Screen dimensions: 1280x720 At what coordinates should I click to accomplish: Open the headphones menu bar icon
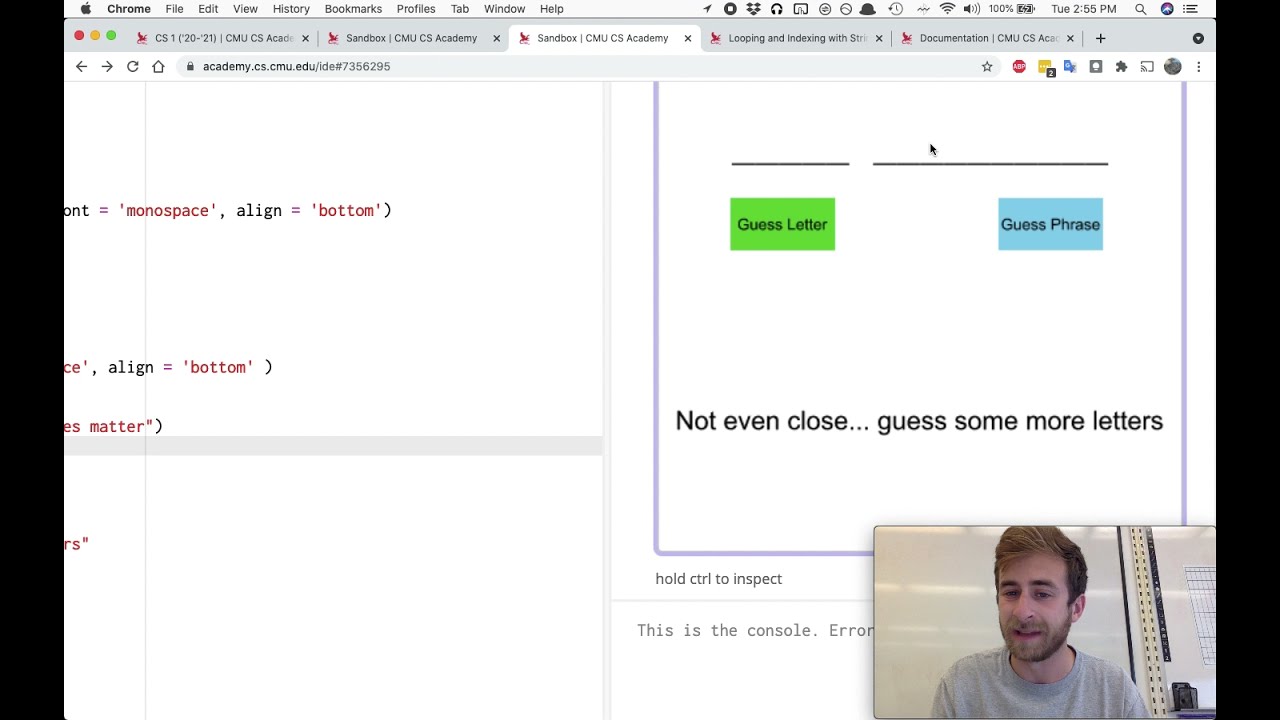click(x=776, y=9)
